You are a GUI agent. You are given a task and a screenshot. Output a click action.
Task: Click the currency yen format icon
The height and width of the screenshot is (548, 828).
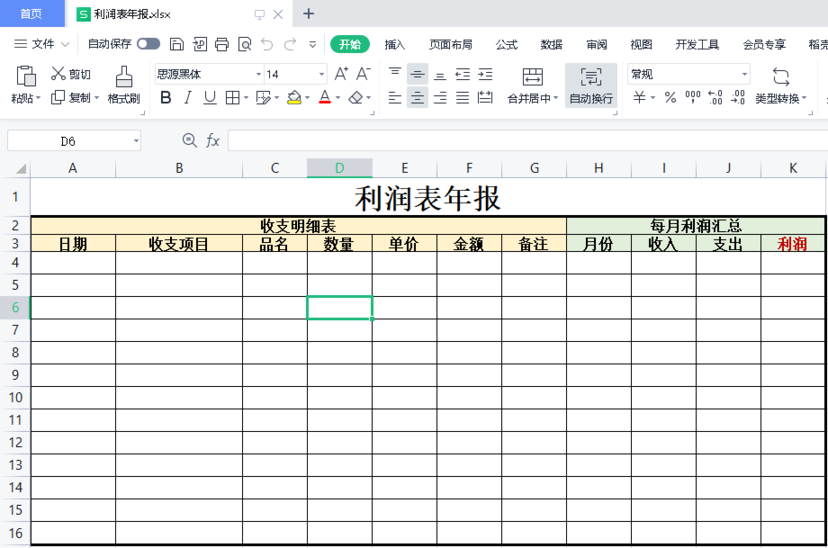(x=639, y=98)
